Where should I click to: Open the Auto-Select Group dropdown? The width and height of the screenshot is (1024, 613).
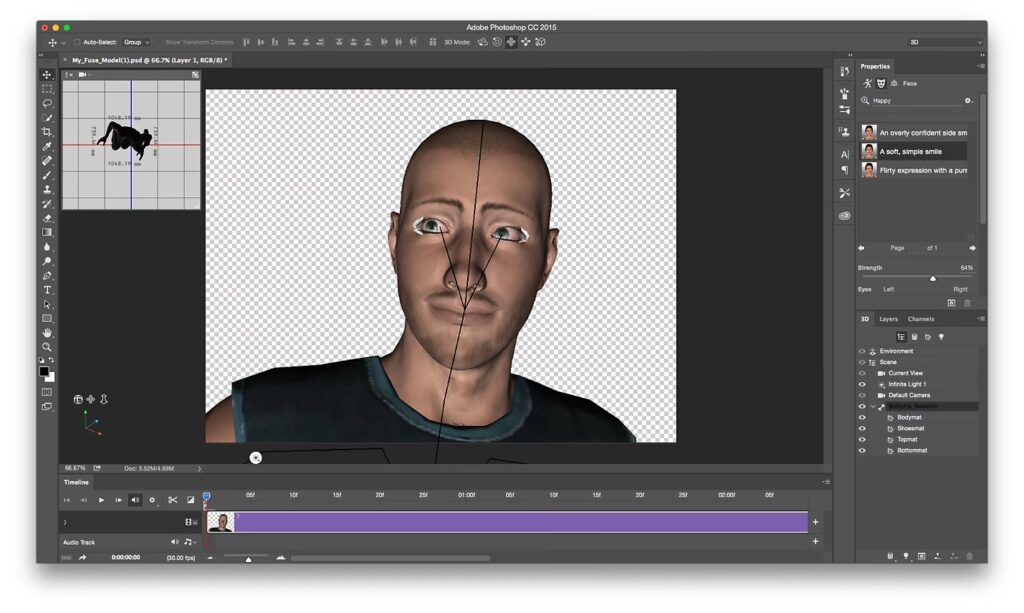[x=136, y=42]
